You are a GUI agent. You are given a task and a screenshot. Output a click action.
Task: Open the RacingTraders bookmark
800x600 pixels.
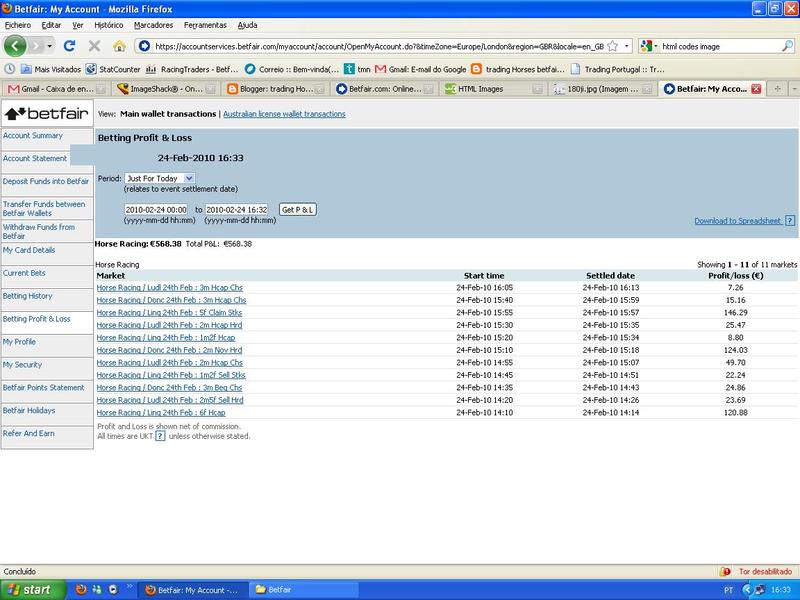pos(192,69)
